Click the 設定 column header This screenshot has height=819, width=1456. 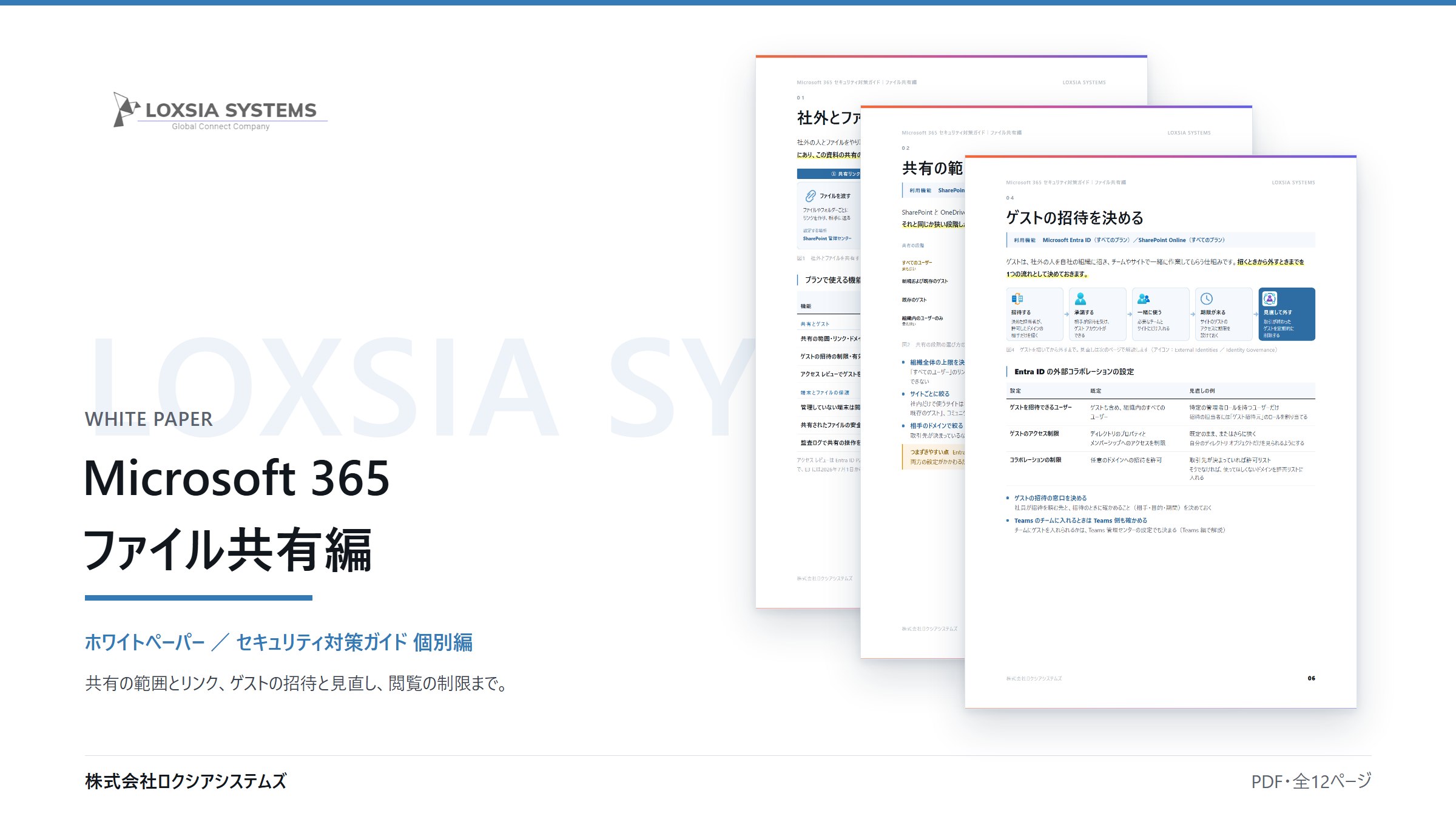coord(1015,391)
